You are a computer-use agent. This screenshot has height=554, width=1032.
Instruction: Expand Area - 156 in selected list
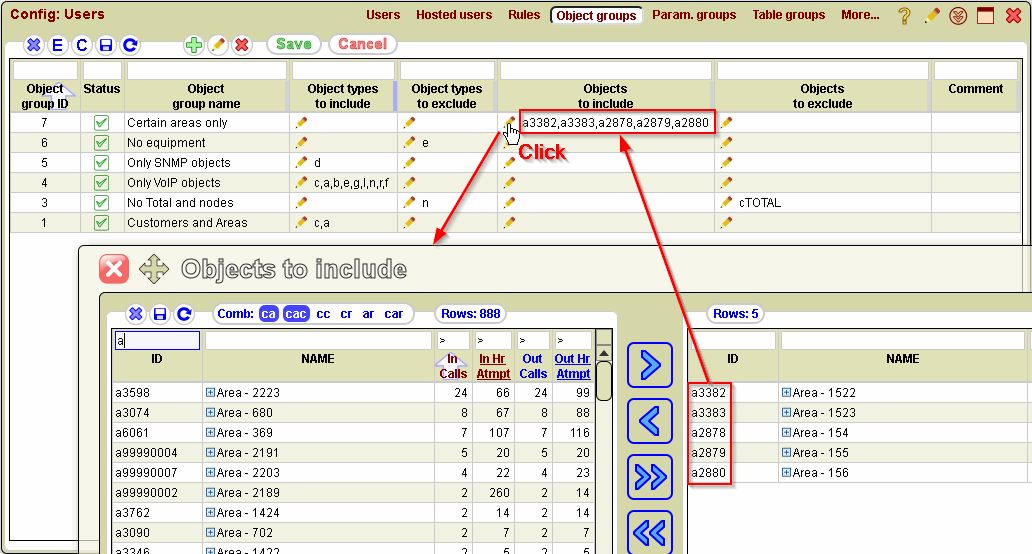[786, 472]
